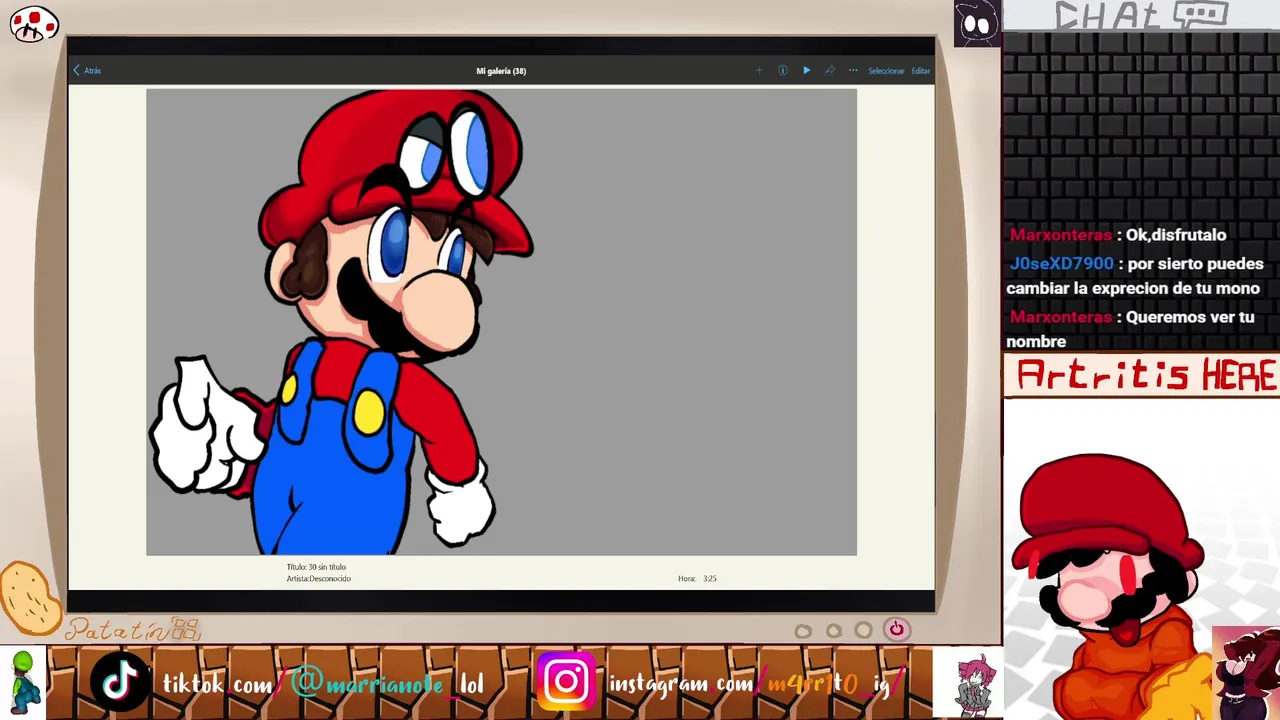Viewport: 1280px width, 720px height.
Task: Click the Patatin logo text under monitor
Action: [x=134, y=630]
